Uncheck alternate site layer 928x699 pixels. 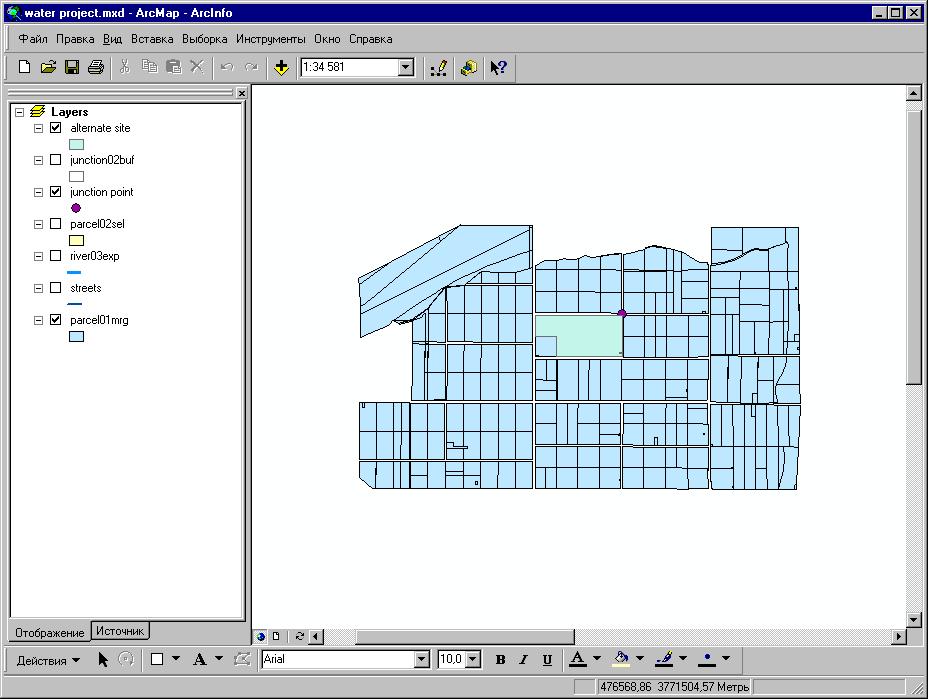56,128
